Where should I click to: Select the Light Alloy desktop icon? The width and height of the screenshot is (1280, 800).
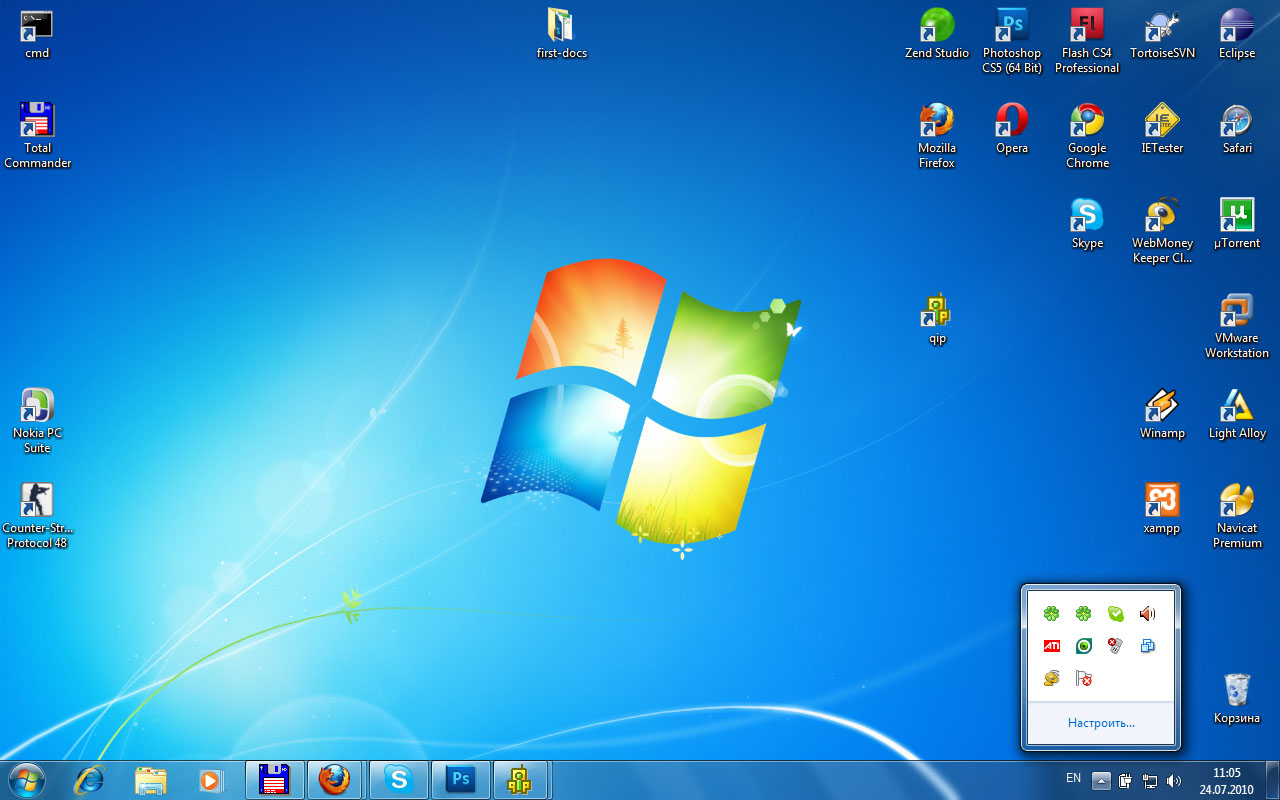pyautogui.click(x=1237, y=414)
